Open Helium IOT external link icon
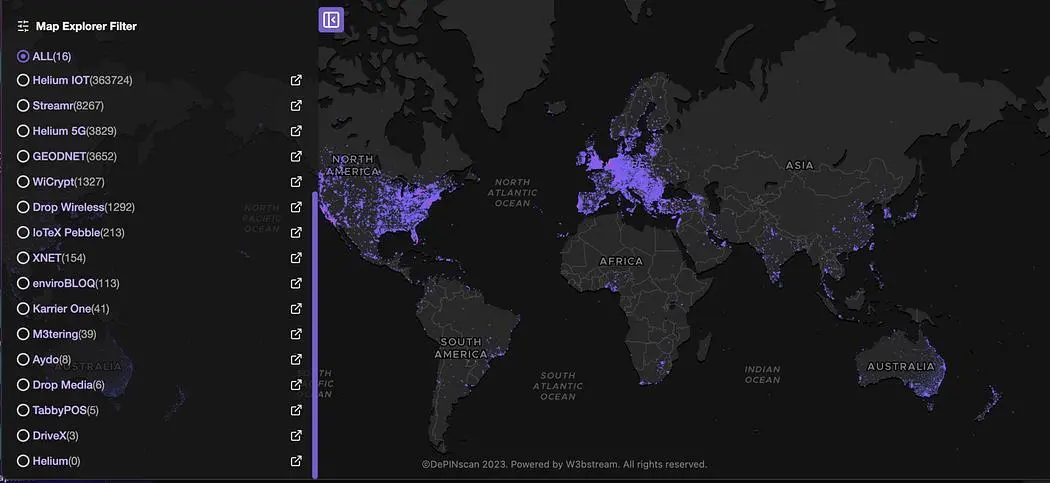The width and height of the screenshot is (1050, 483). point(296,80)
